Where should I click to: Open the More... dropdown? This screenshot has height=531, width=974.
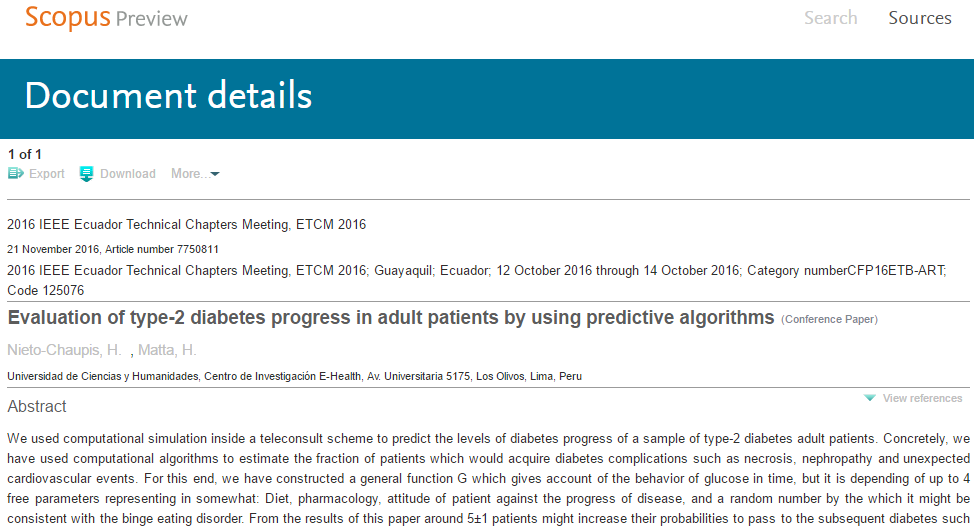tap(195, 174)
